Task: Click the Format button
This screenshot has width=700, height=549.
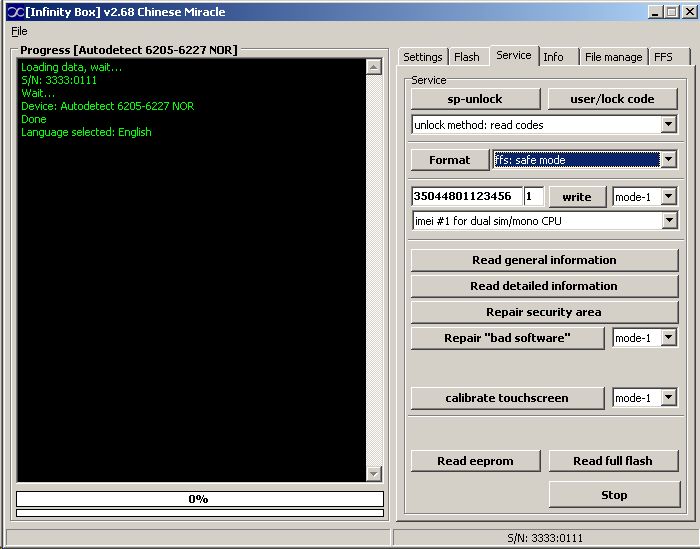Action: click(x=450, y=160)
